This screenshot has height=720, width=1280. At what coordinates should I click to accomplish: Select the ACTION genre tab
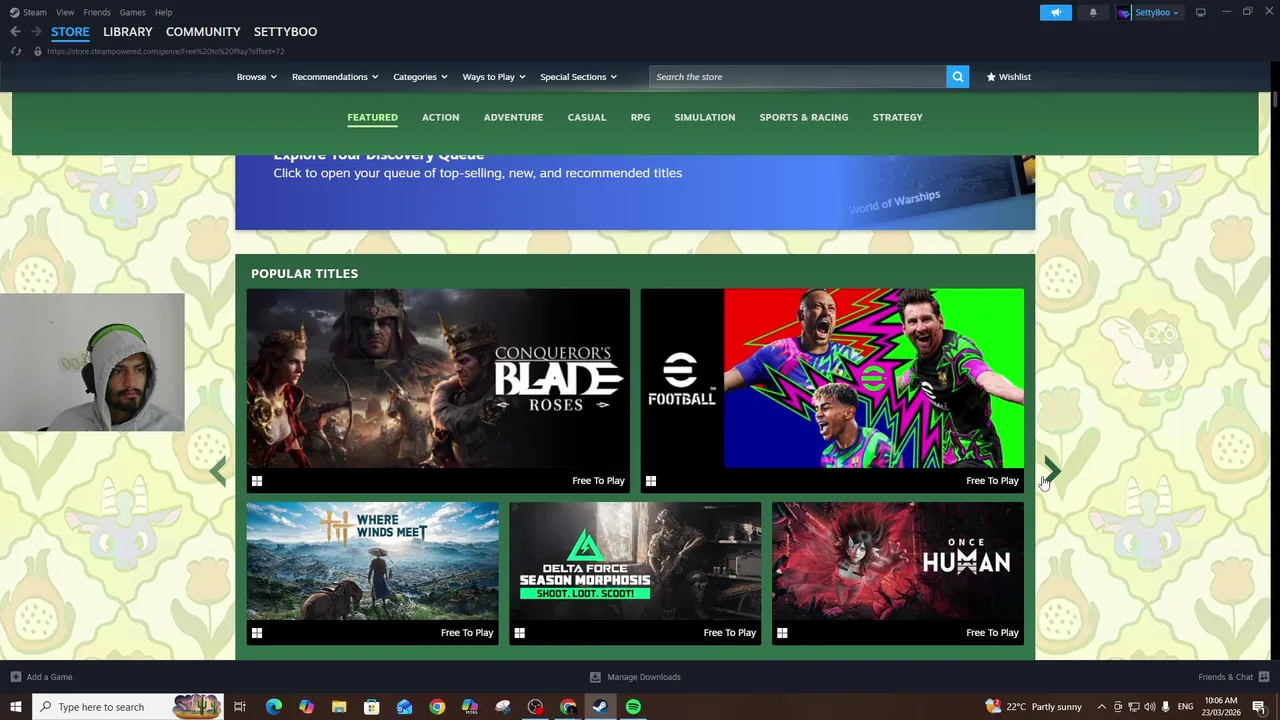tap(440, 117)
